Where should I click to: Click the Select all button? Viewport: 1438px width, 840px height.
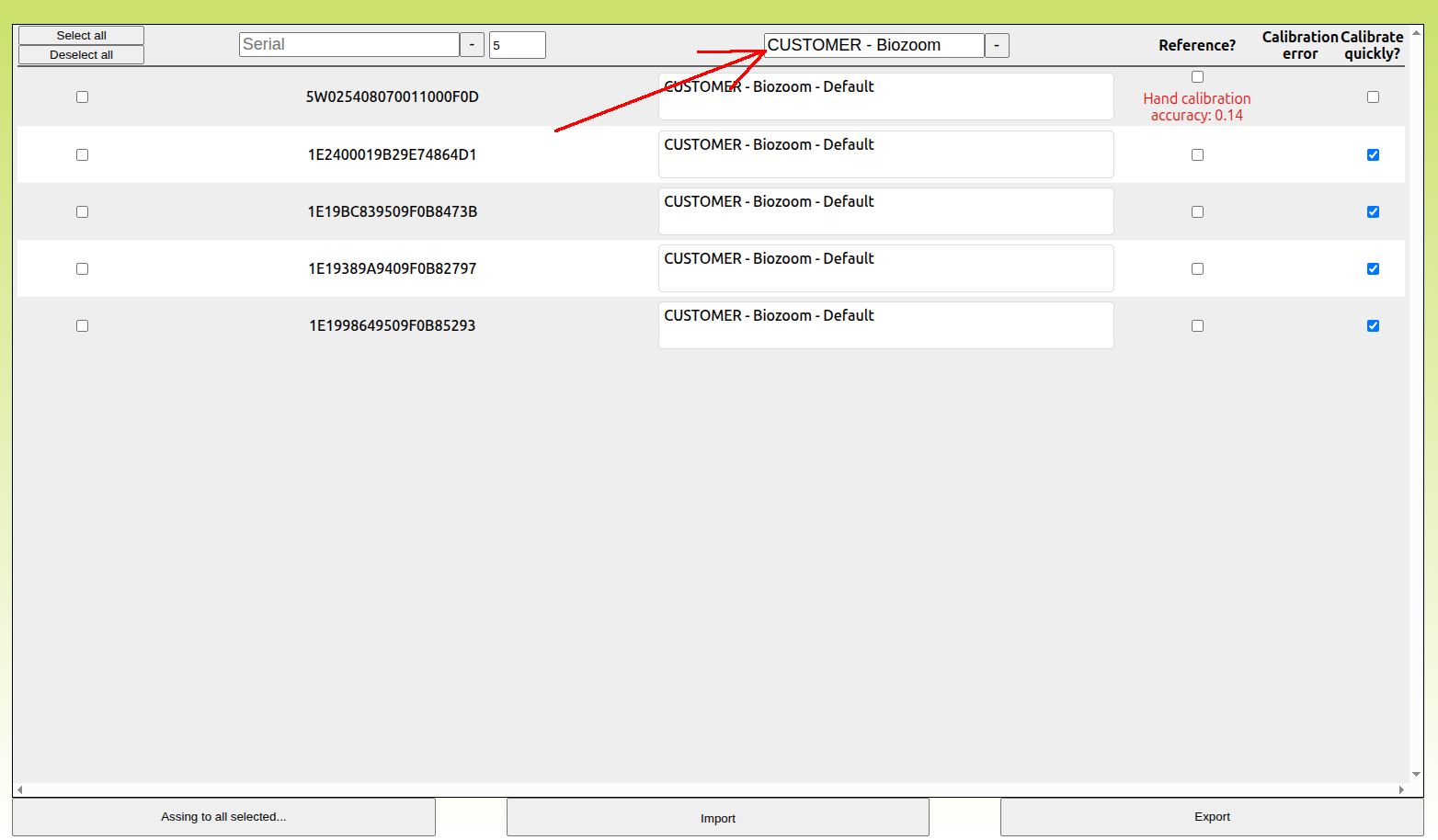[x=81, y=35]
